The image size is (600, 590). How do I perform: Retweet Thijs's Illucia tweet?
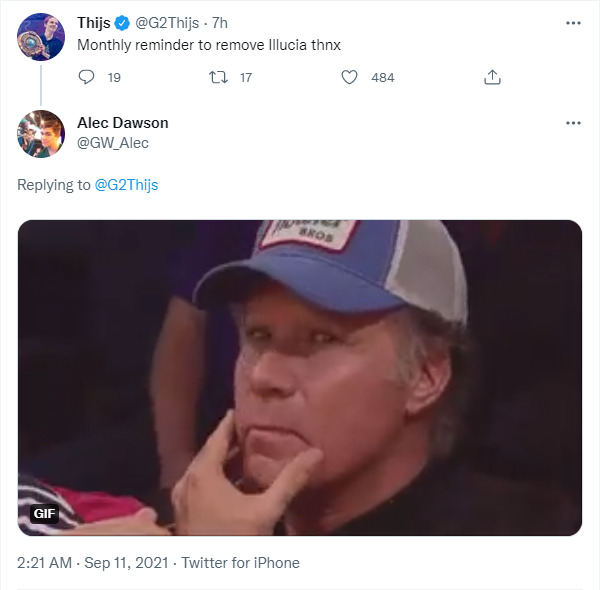(218, 77)
